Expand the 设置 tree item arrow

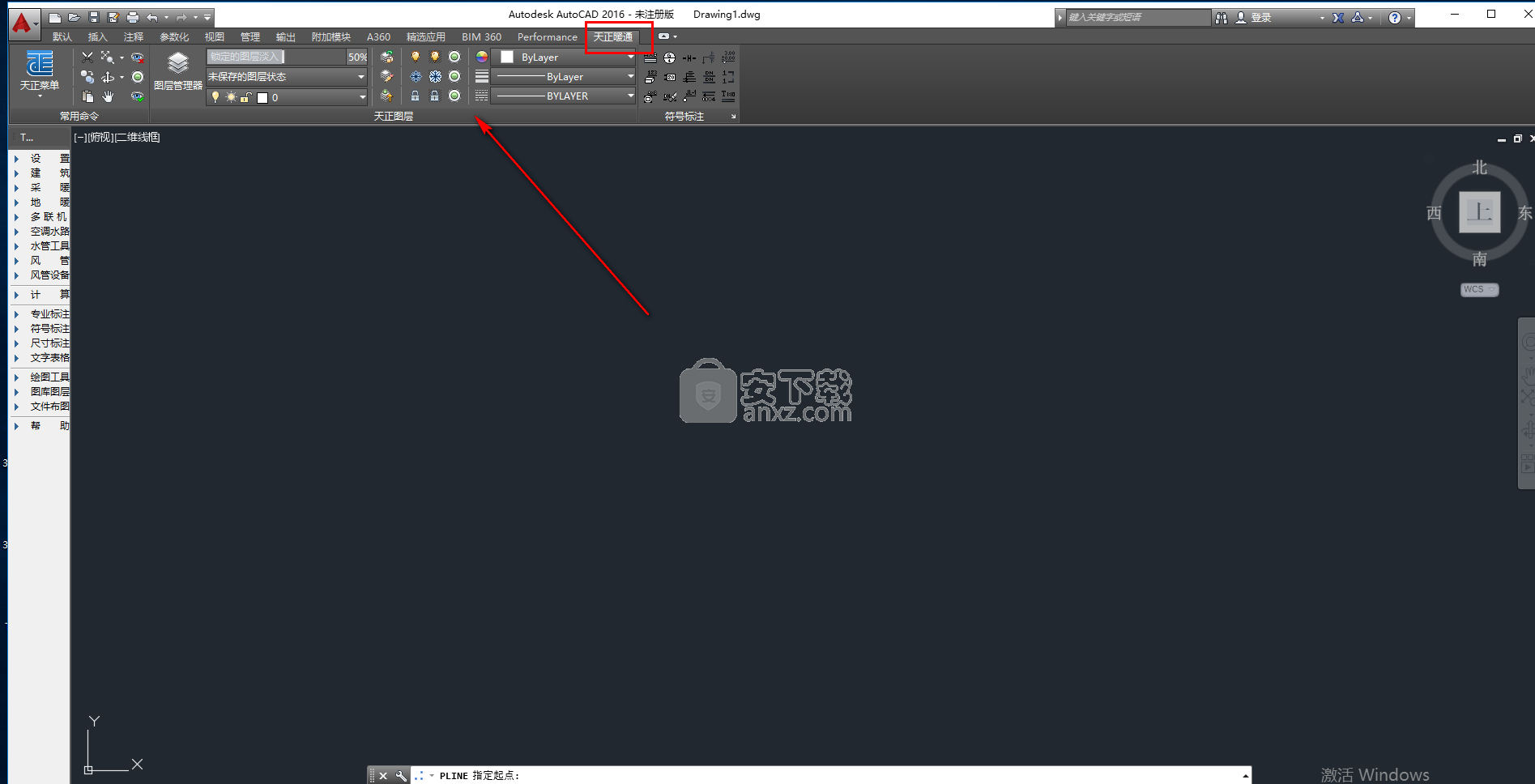click(16, 159)
